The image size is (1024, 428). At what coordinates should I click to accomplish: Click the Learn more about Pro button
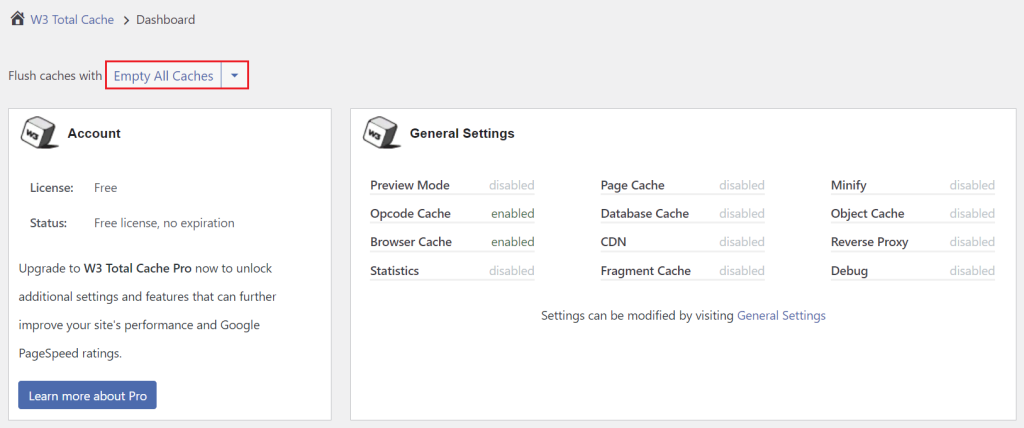click(87, 395)
